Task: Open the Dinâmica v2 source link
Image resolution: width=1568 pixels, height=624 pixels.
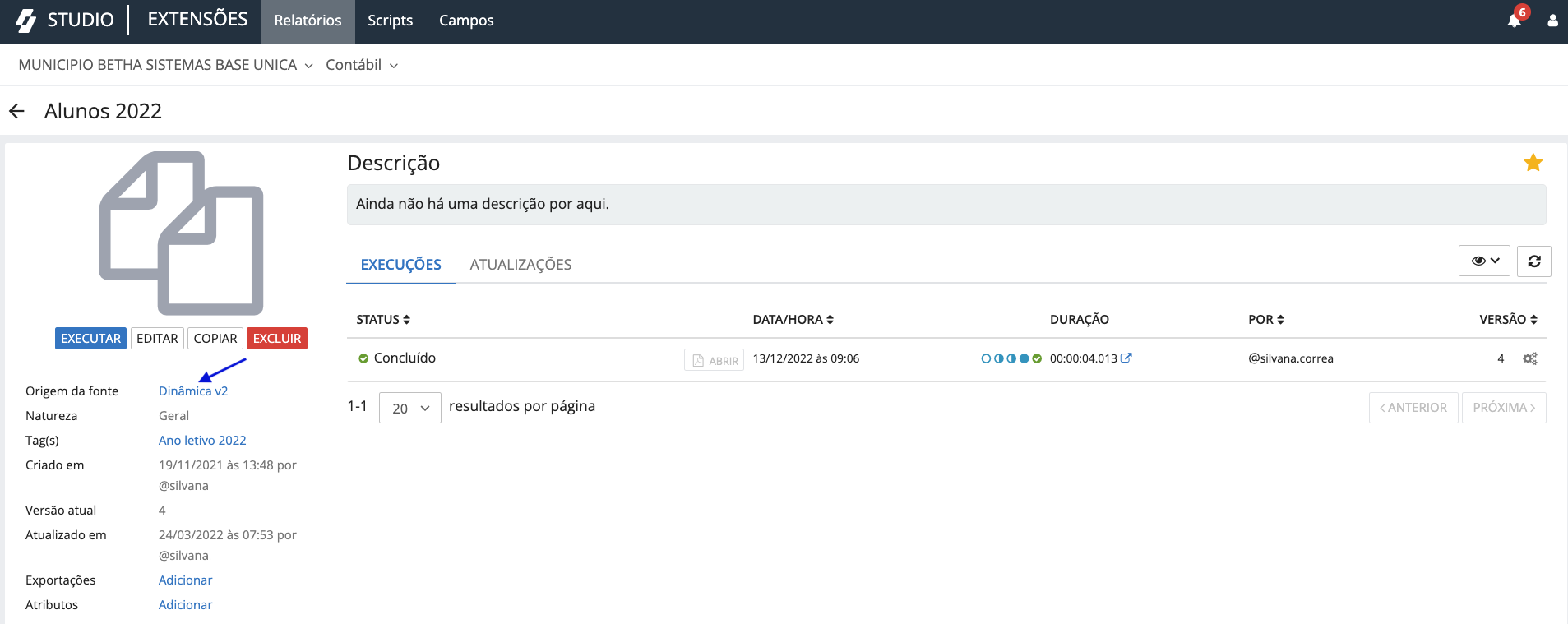Action: tap(193, 391)
